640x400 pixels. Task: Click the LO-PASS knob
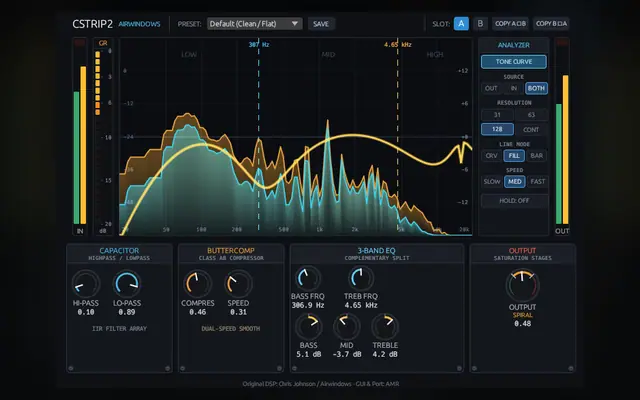(x=127, y=283)
